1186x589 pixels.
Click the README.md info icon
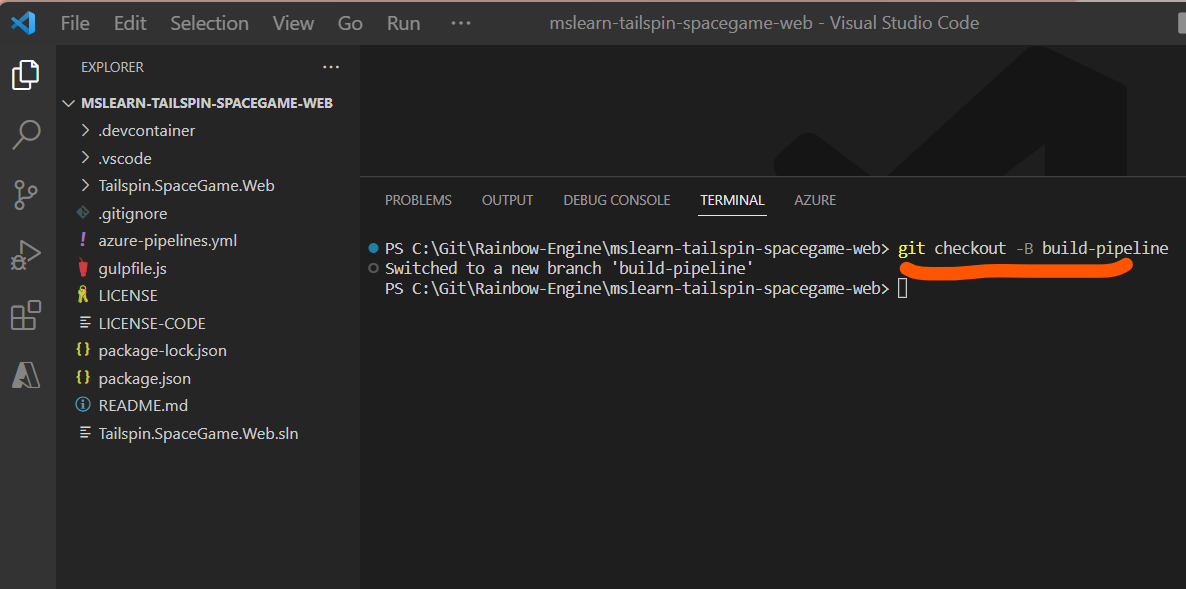tap(83, 405)
